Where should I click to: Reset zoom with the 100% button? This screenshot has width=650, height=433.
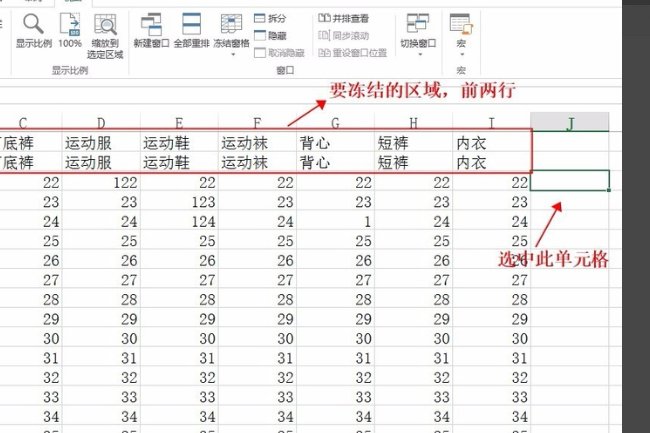(x=70, y=31)
